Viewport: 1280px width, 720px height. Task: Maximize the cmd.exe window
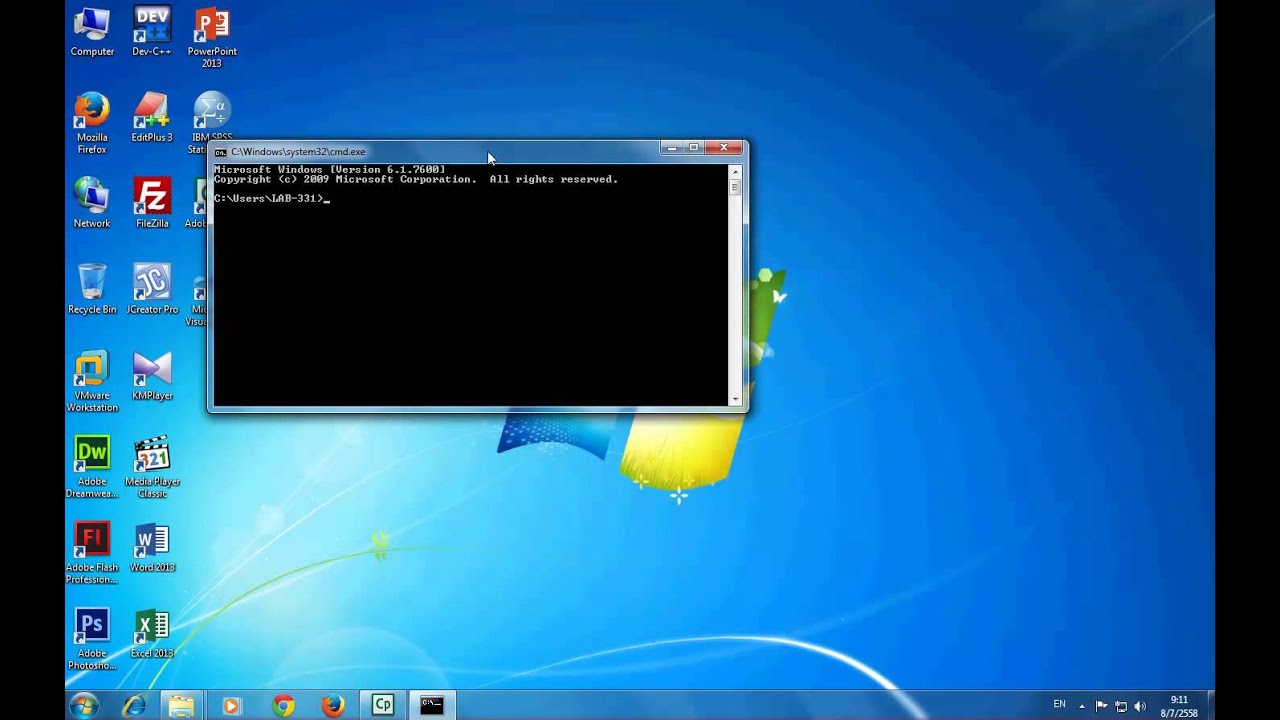tap(694, 148)
